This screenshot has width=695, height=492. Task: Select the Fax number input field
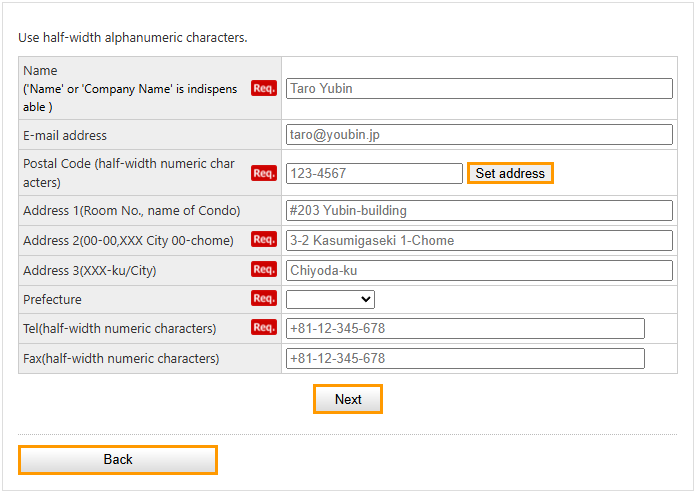[x=465, y=358]
